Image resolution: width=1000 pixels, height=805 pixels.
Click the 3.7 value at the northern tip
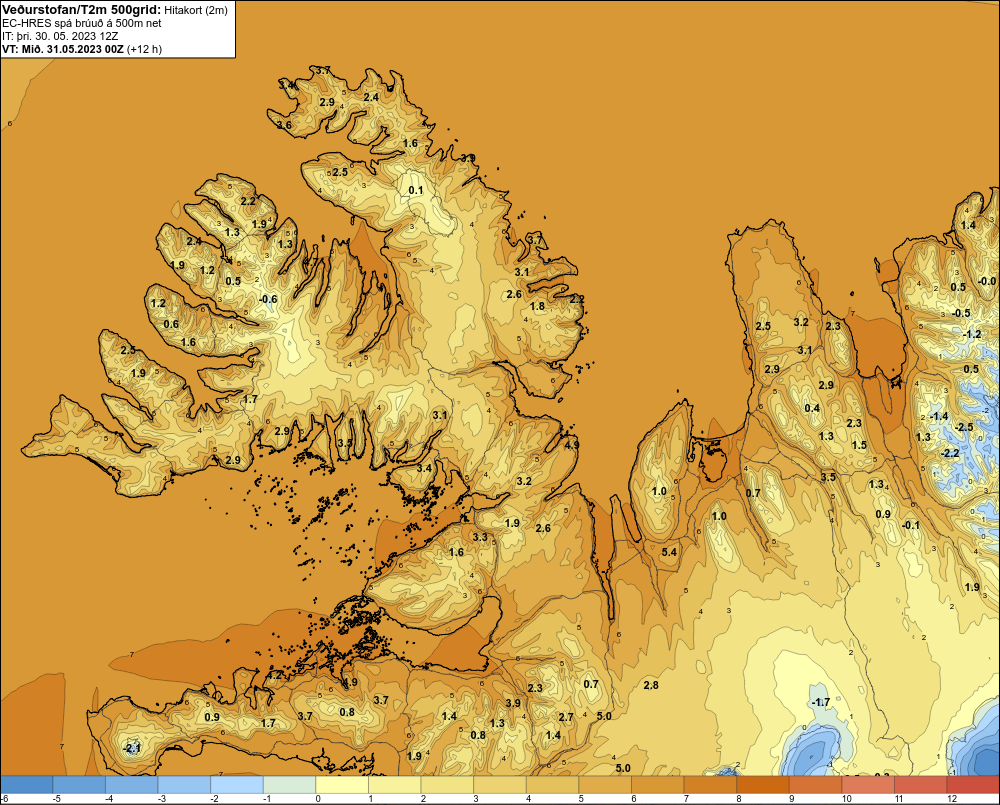pyautogui.click(x=323, y=70)
